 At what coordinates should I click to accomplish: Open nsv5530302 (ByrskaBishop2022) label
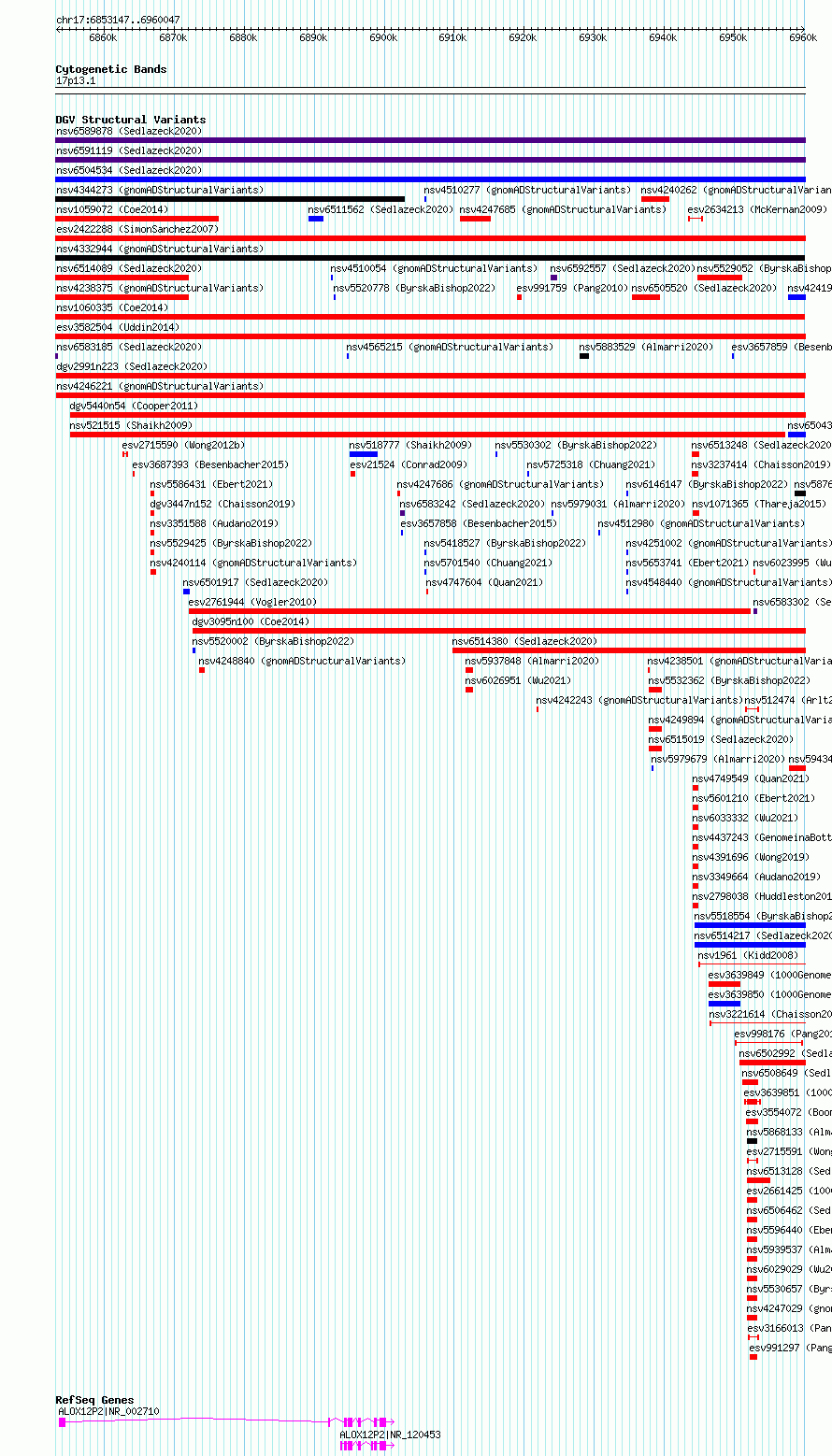tap(576, 445)
